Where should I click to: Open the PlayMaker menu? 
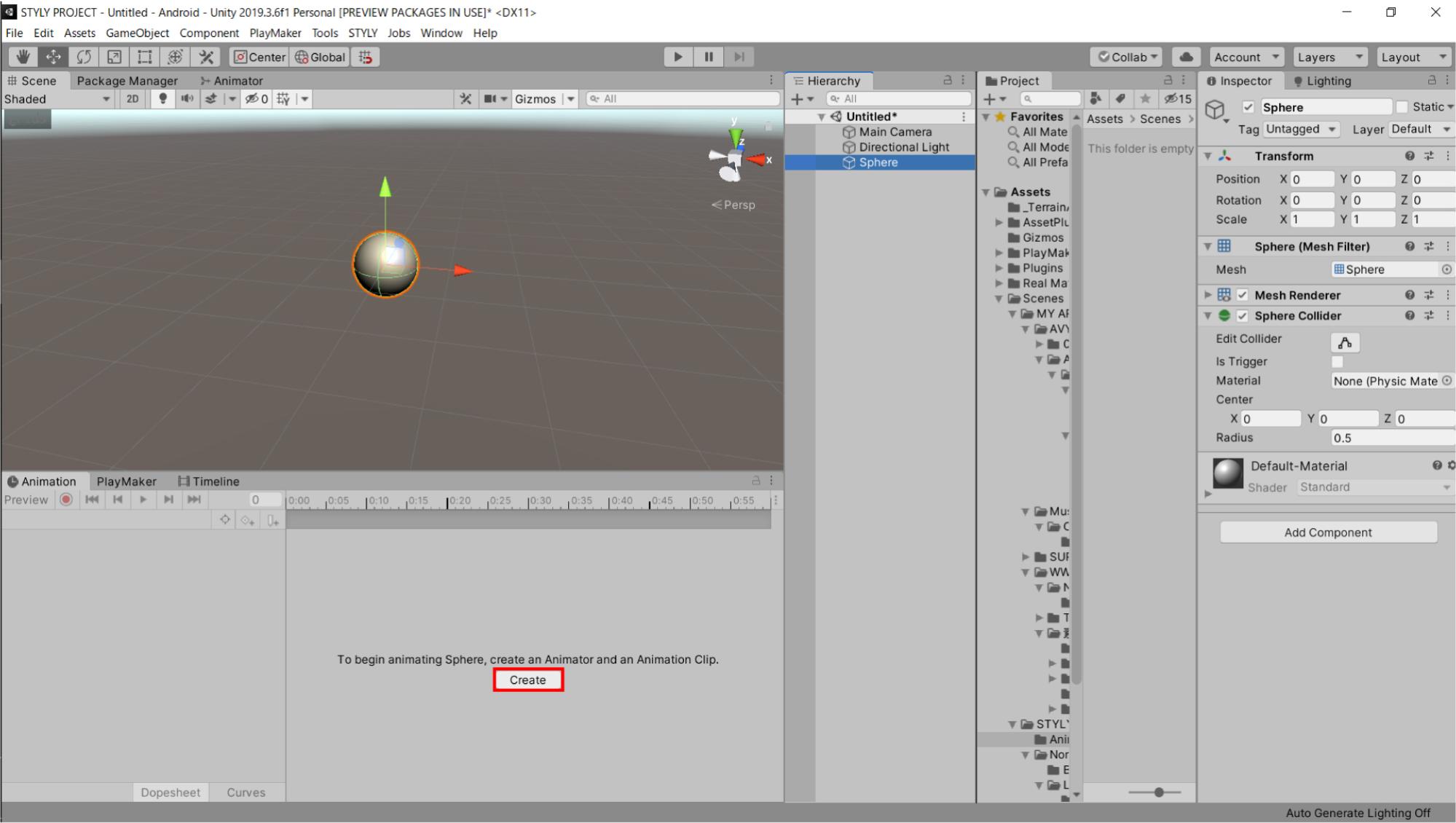275,33
